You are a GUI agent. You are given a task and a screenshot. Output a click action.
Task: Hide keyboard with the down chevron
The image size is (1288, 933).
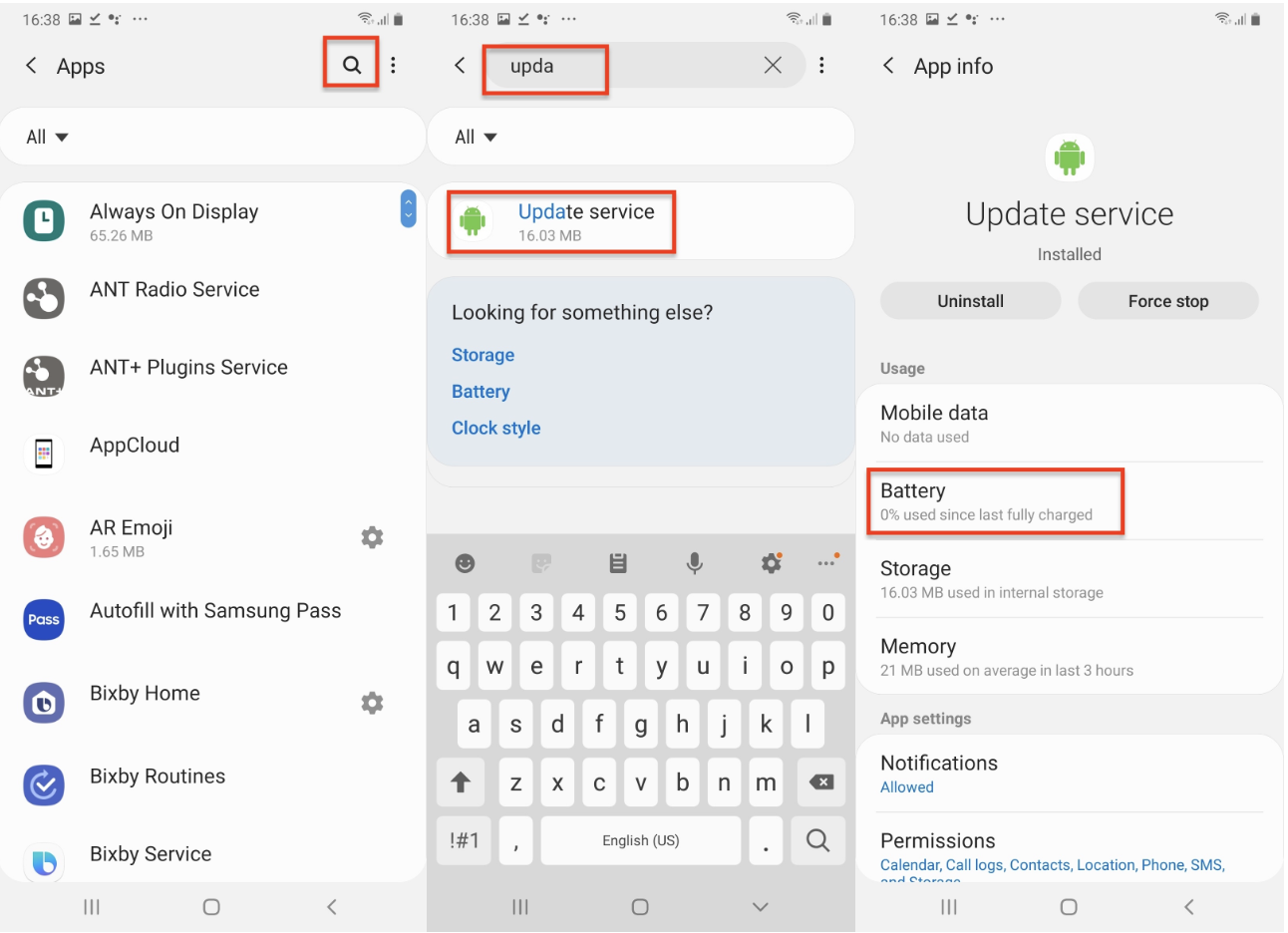(x=761, y=906)
